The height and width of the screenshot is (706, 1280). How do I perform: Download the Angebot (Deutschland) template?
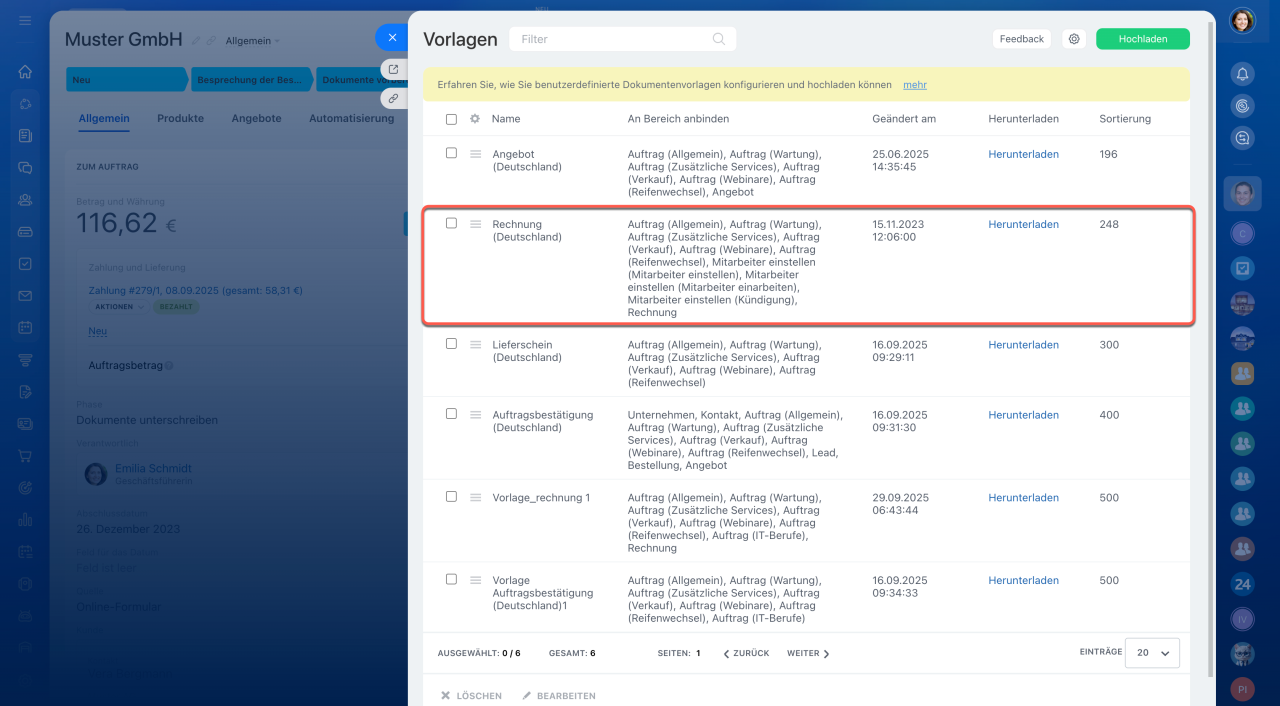click(1023, 154)
